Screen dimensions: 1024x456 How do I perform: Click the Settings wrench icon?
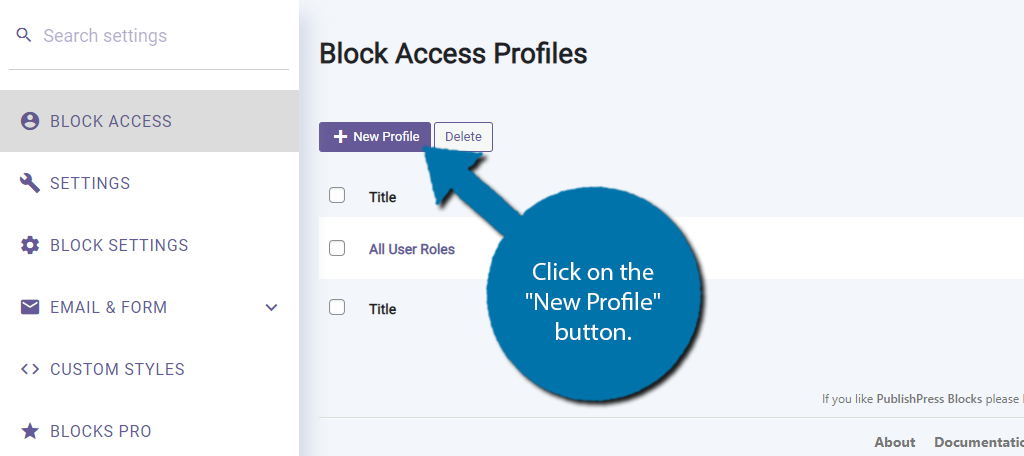30,183
